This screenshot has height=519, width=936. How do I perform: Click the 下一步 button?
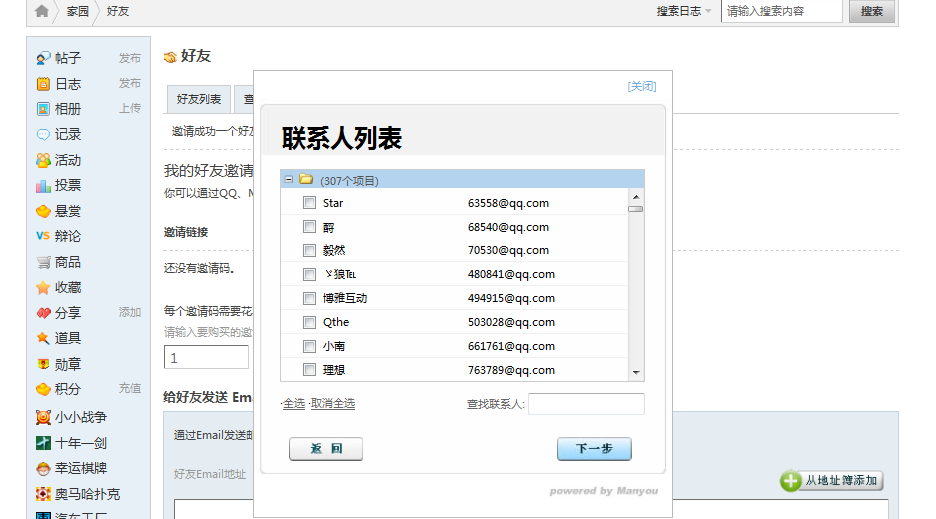point(594,449)
